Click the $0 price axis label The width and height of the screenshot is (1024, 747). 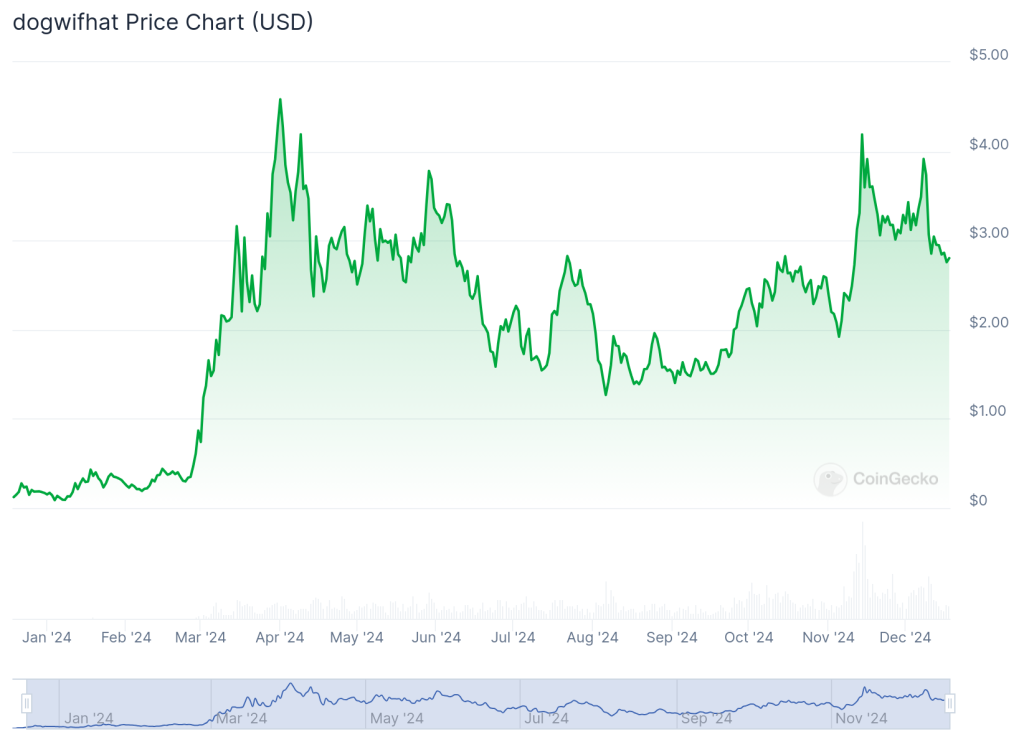978,500
